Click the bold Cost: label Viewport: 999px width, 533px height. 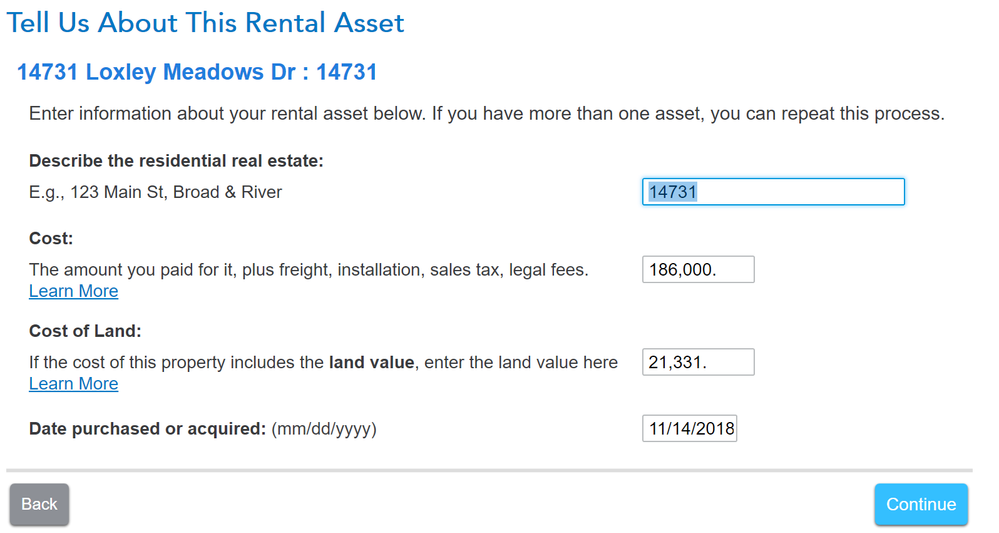click(x=51, y=238)
